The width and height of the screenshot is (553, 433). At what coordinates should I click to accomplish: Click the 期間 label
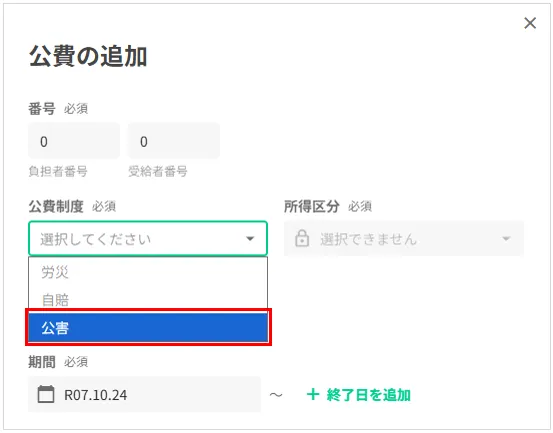(x=42, y=361)
